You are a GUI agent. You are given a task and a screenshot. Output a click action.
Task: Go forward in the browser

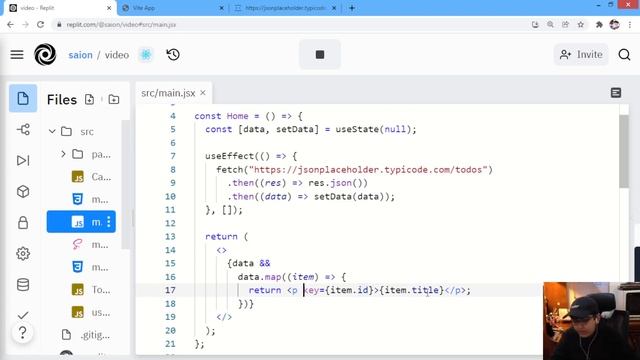[x=25, y=24]
